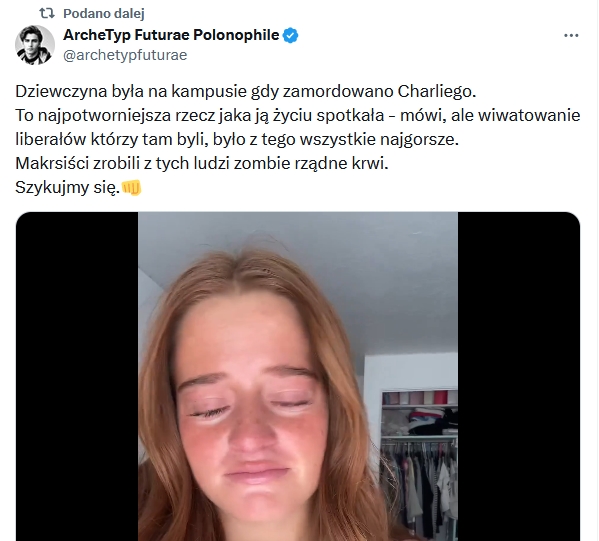This screenshot has height=541, width=599.
Task: Click the black right letterbox area of the video
Action: [x=519, y=376]
